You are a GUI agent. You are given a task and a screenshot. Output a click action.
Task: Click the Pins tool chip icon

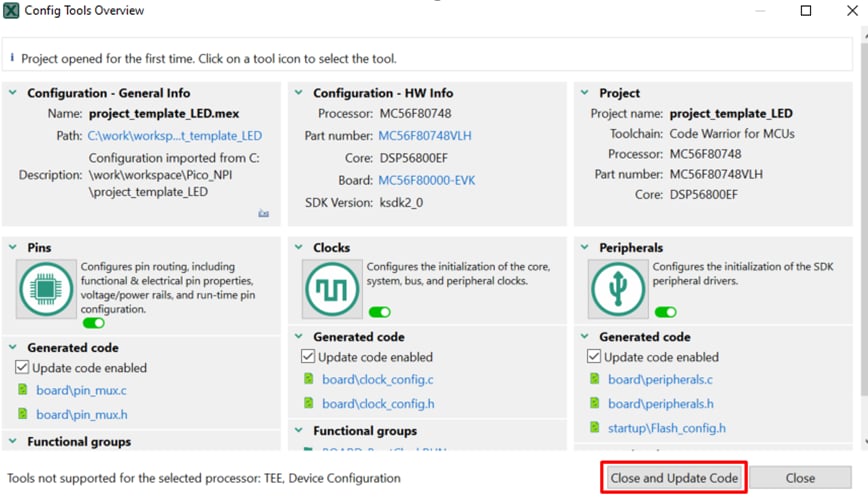coord(46,289)
